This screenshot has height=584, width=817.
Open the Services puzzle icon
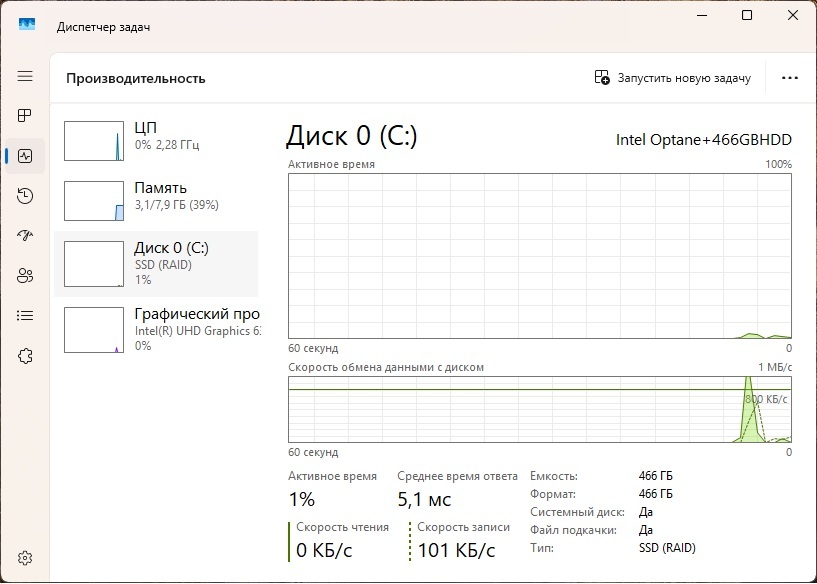coord(25,356)
